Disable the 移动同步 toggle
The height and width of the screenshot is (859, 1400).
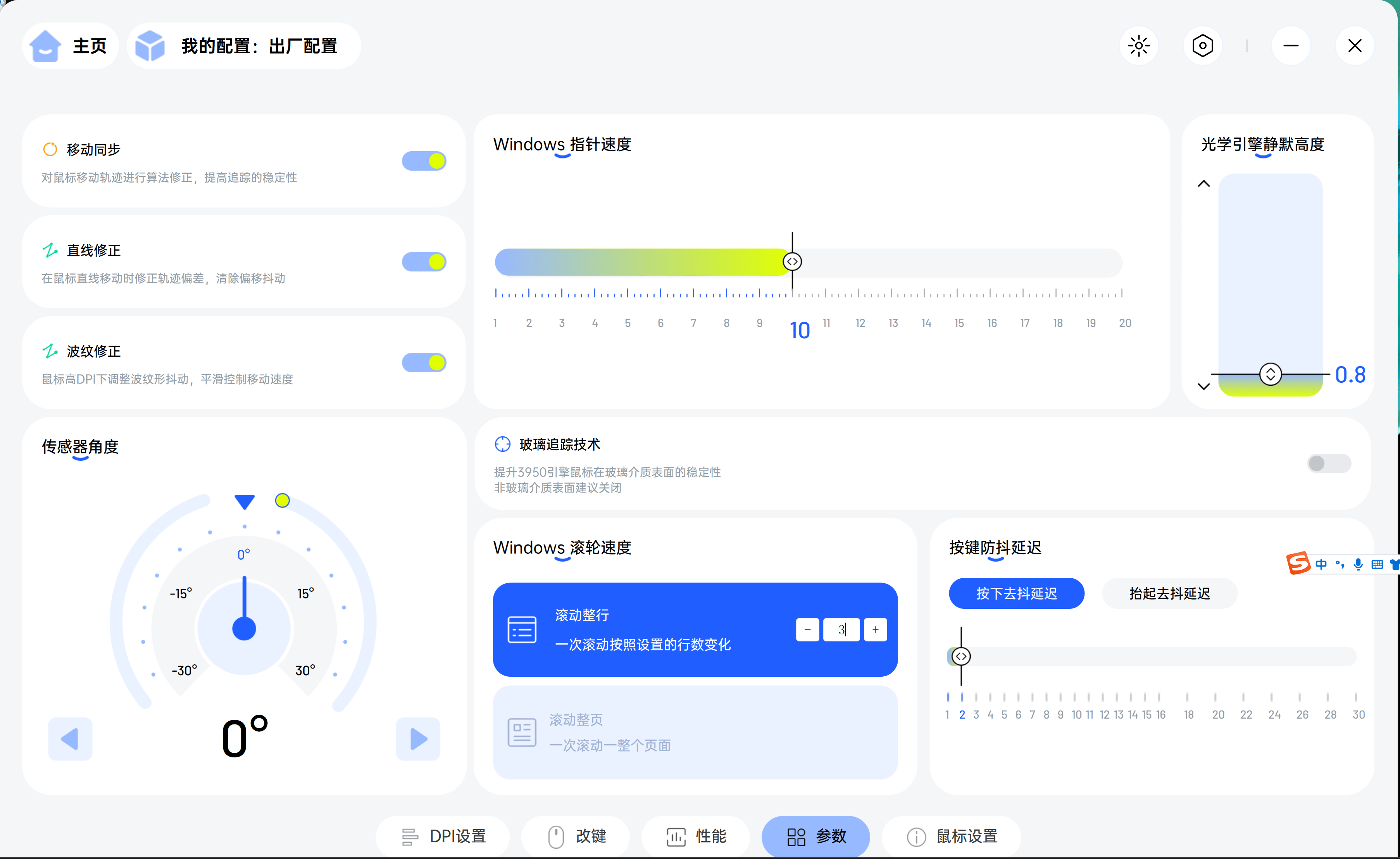[x=424, y=161]
